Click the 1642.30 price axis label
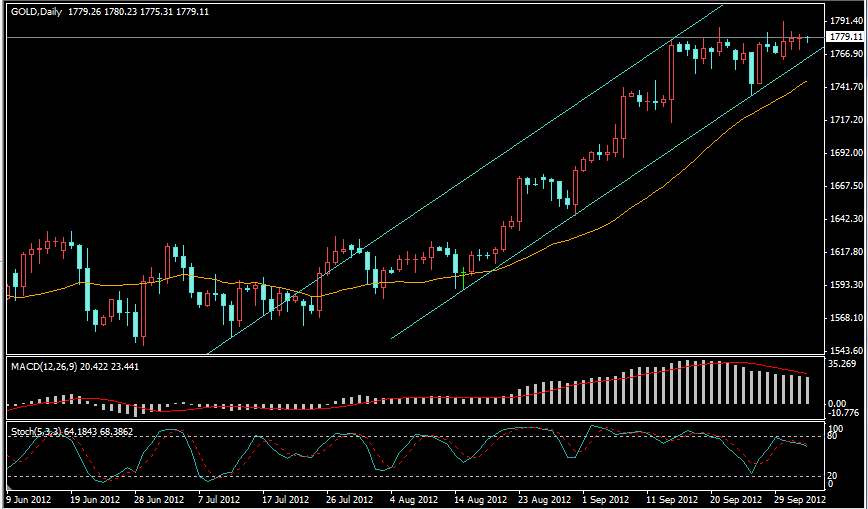 pos(846,219)
